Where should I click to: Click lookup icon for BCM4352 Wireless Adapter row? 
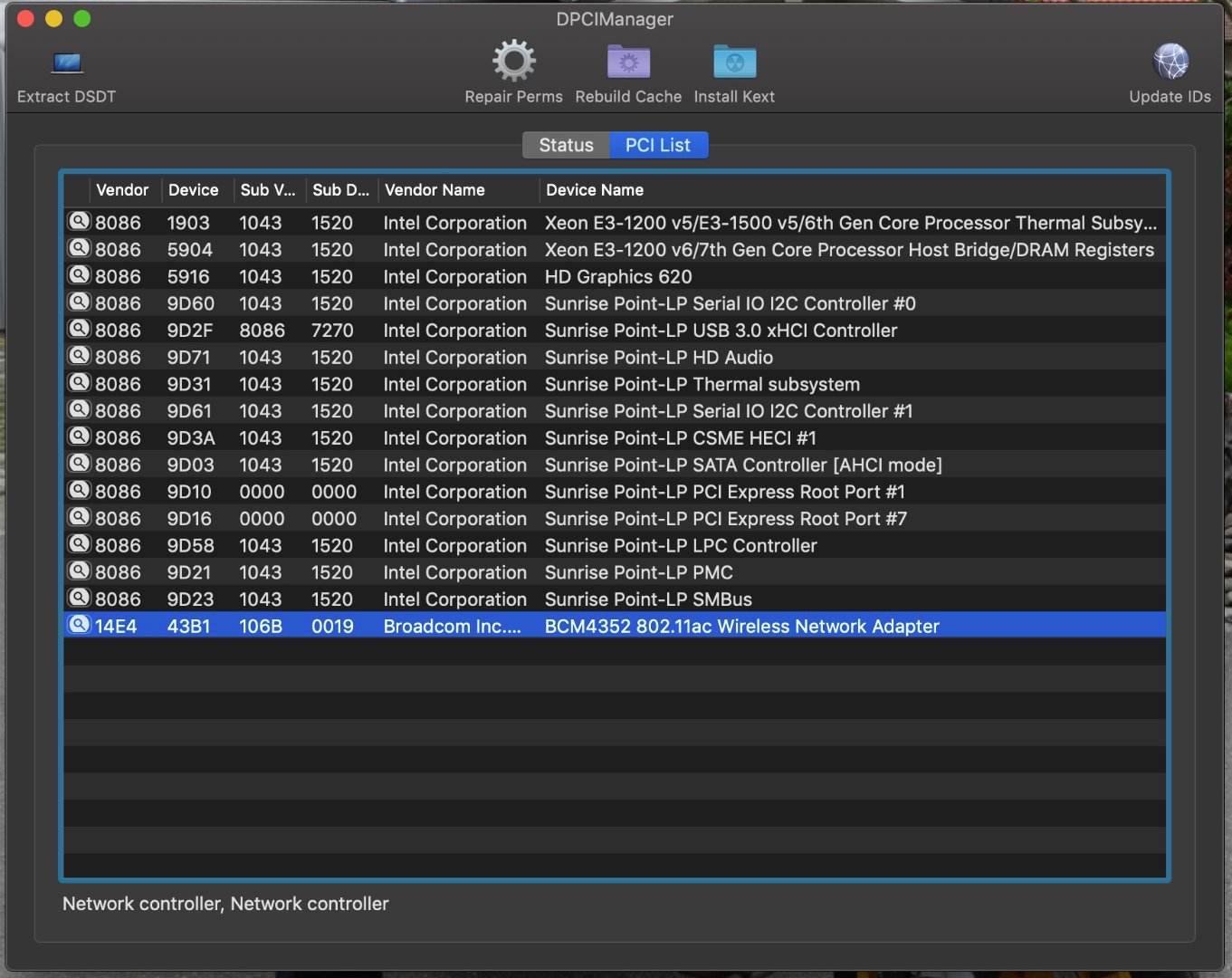pyautogui.click(x=80, y=625)
